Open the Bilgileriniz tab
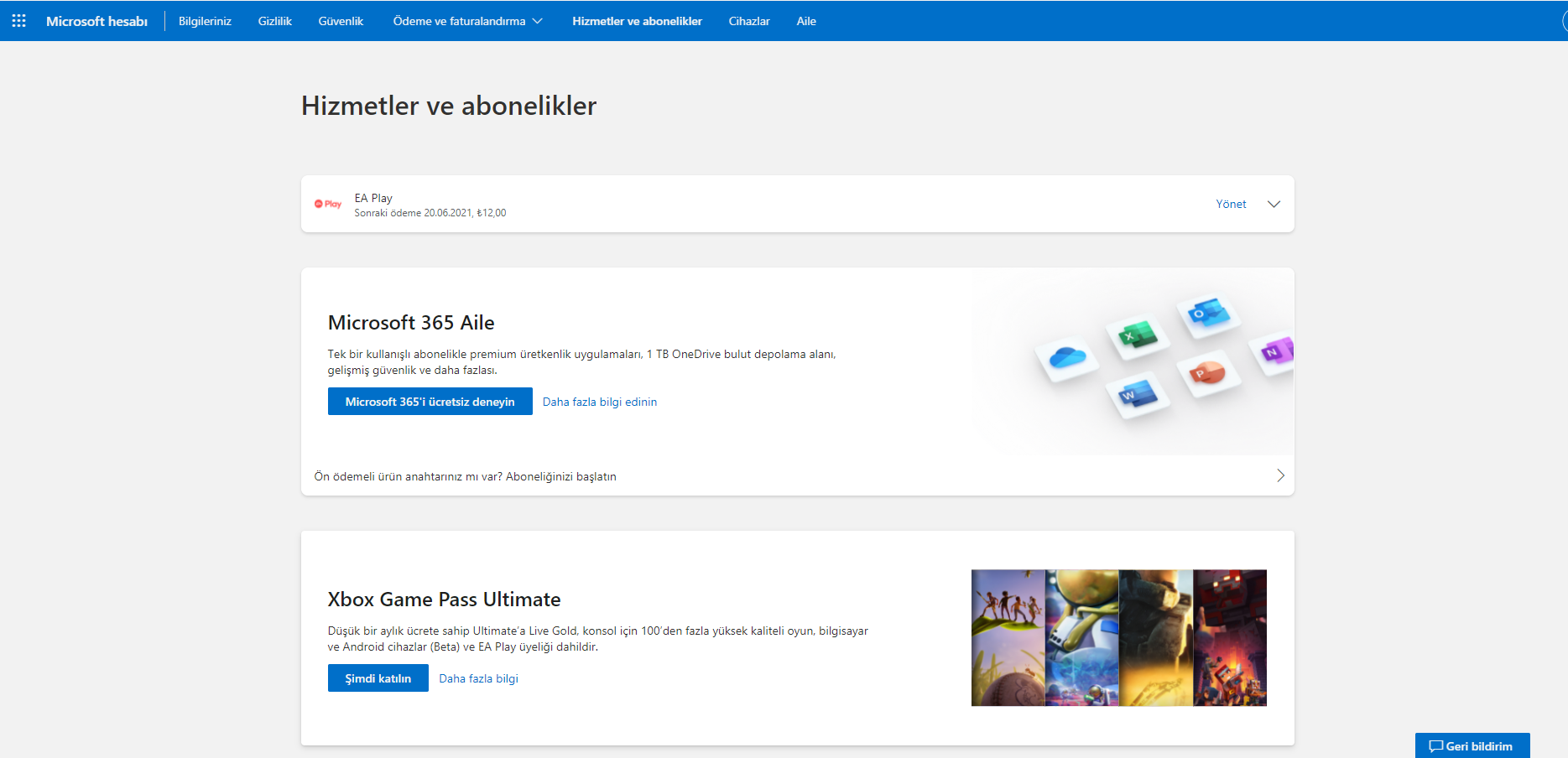1568x758 pixels. click(x=205, y=21)
